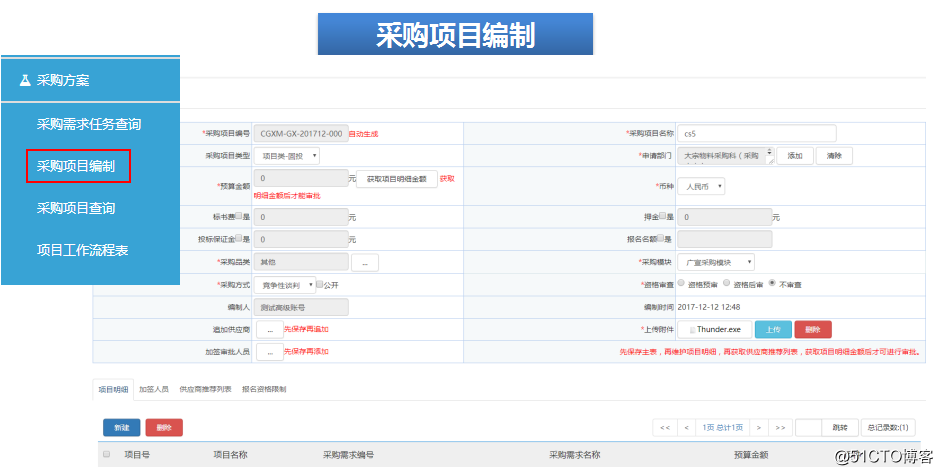Tick the 公开 checkbox
This screenshot has height=475, width=943.
[320, 284]
